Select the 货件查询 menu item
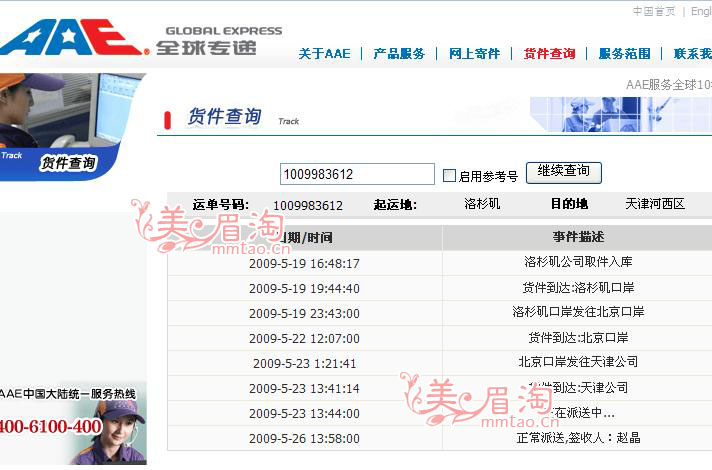The image size is (712, 470). (x=549, y=54)
